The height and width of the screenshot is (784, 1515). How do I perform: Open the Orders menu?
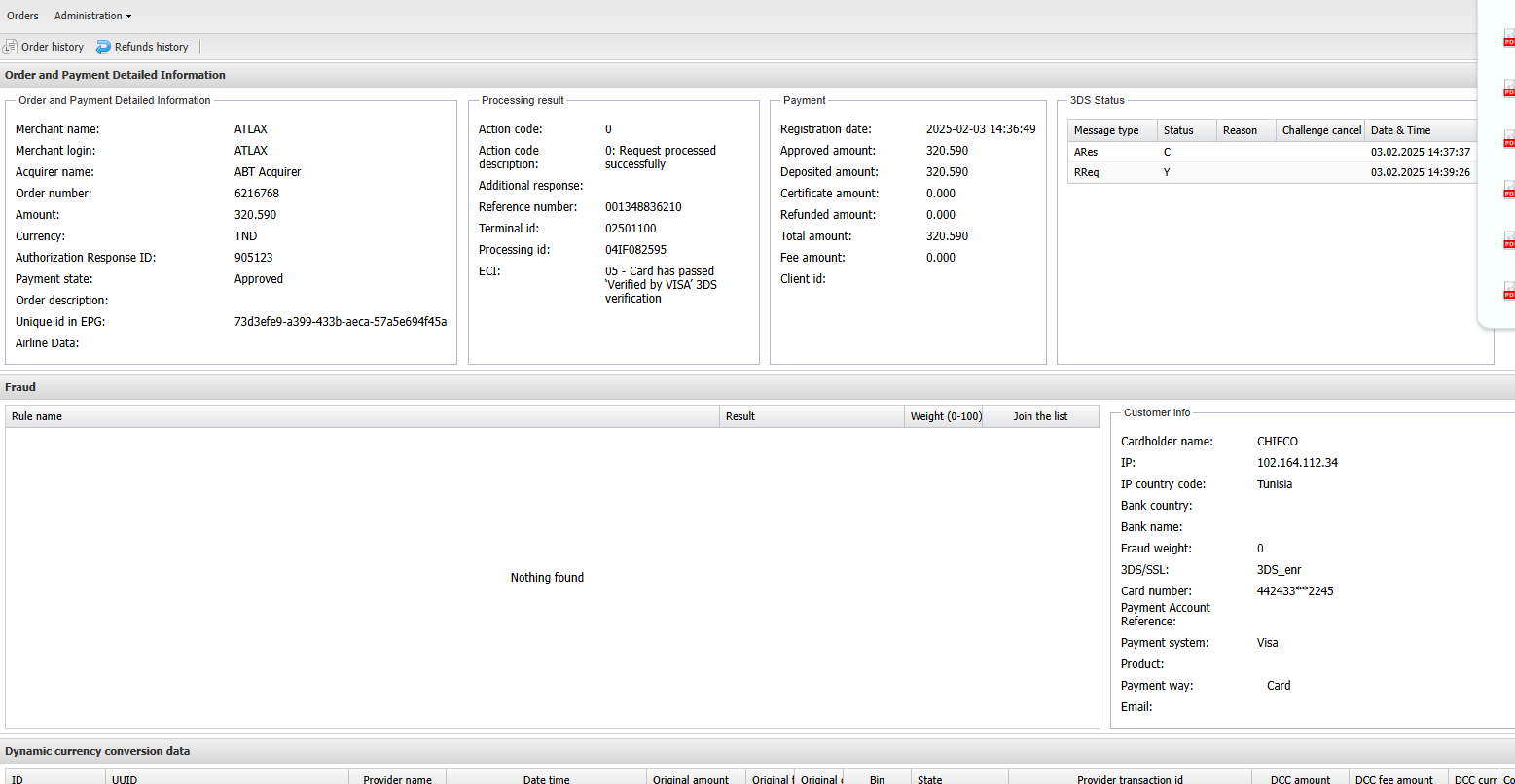pos(22,16)
